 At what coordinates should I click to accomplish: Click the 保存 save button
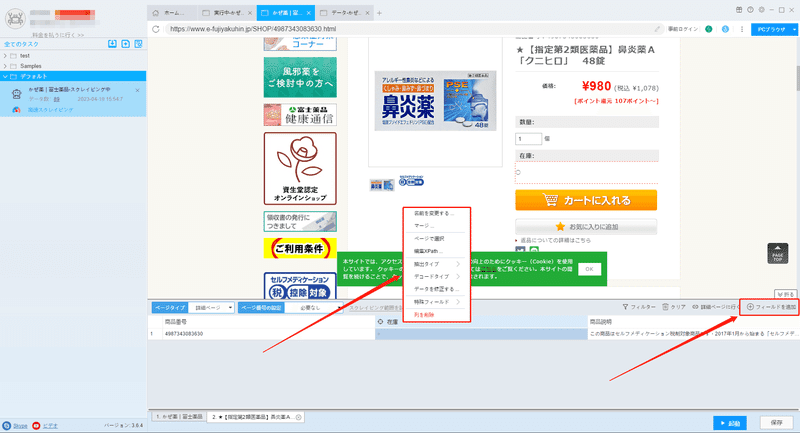[777, 423]
